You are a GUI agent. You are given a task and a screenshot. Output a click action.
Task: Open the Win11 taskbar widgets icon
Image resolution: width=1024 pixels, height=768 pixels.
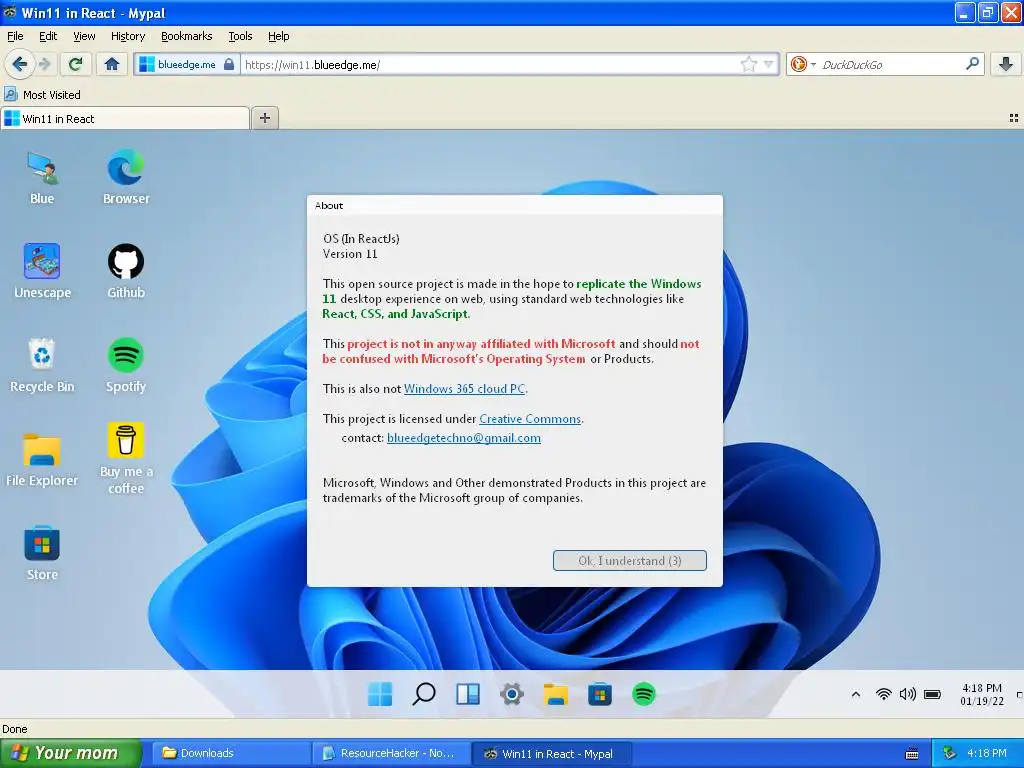(x=468, y=694)
